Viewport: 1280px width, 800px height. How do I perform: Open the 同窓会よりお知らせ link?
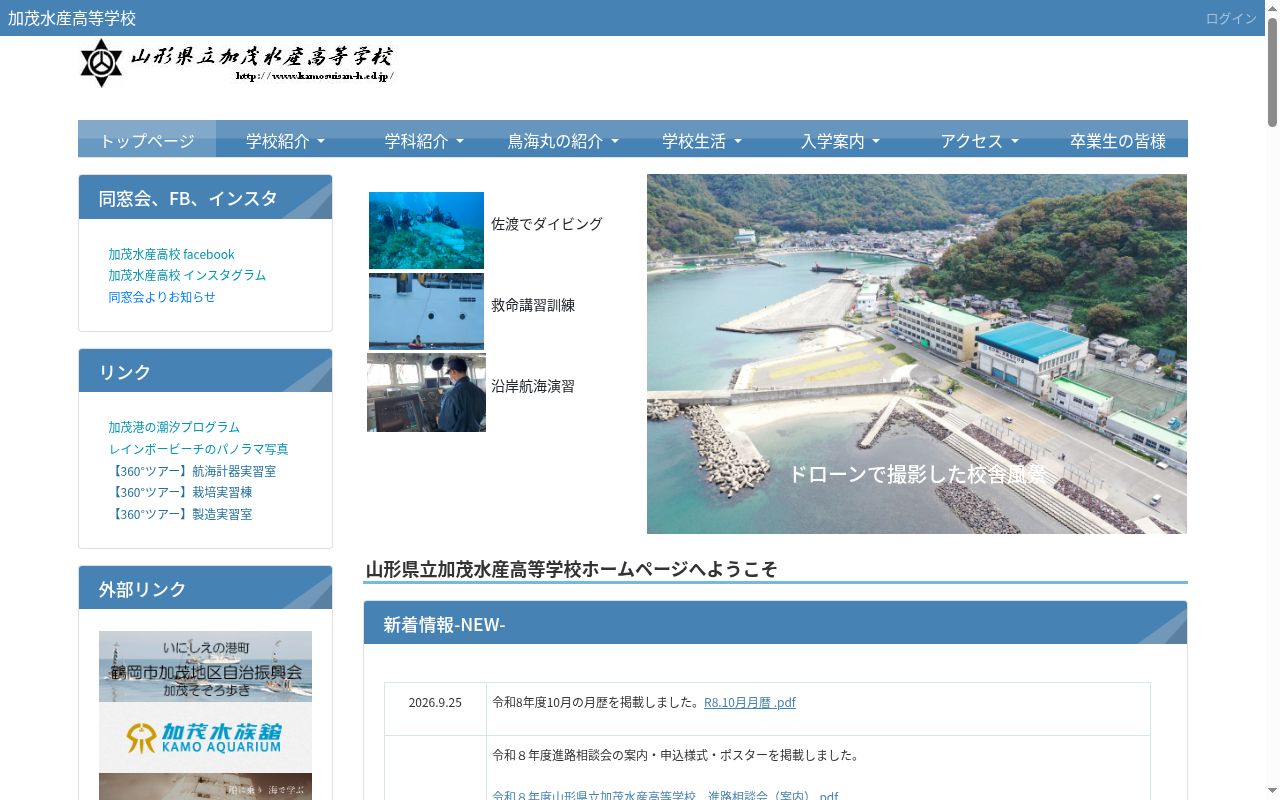(162, 297)
